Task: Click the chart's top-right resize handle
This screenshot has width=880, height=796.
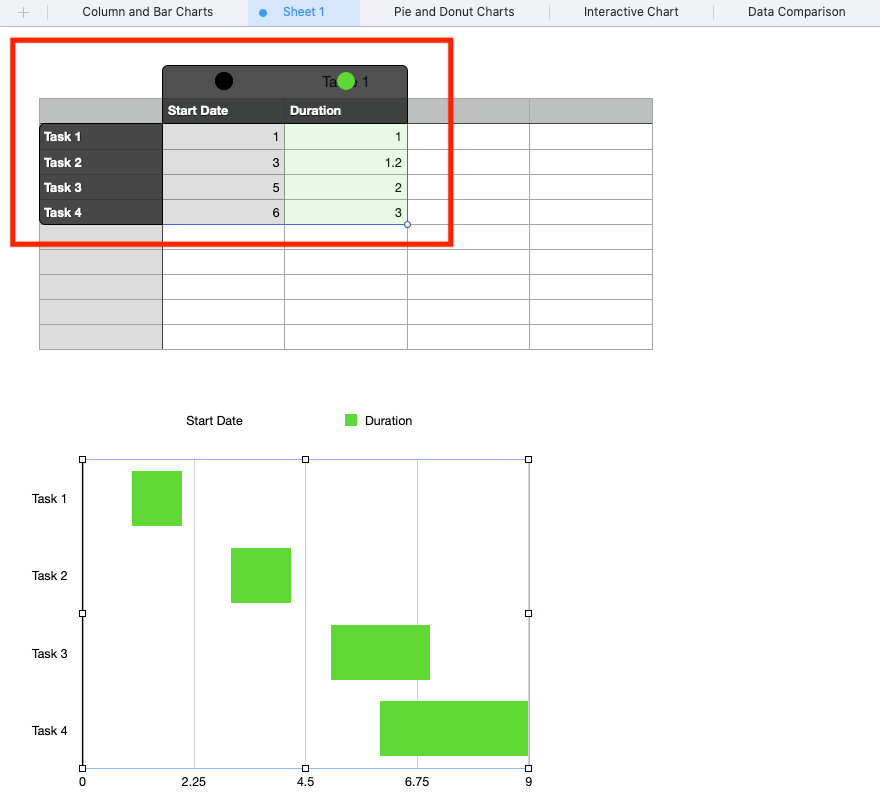Action: pos(528,460)
